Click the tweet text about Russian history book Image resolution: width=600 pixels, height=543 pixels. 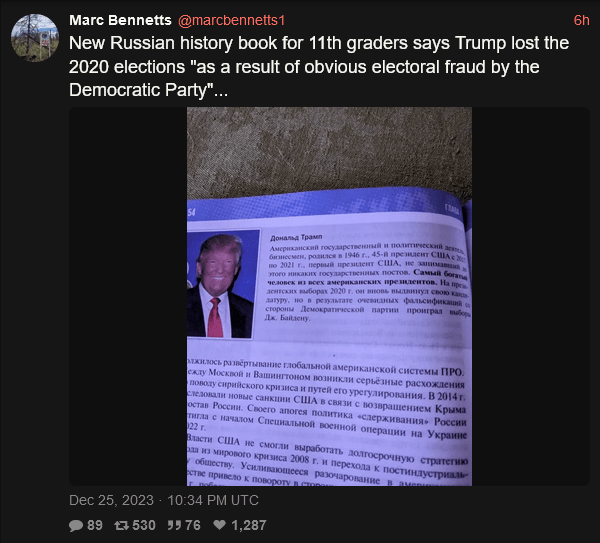coord(319,67)
